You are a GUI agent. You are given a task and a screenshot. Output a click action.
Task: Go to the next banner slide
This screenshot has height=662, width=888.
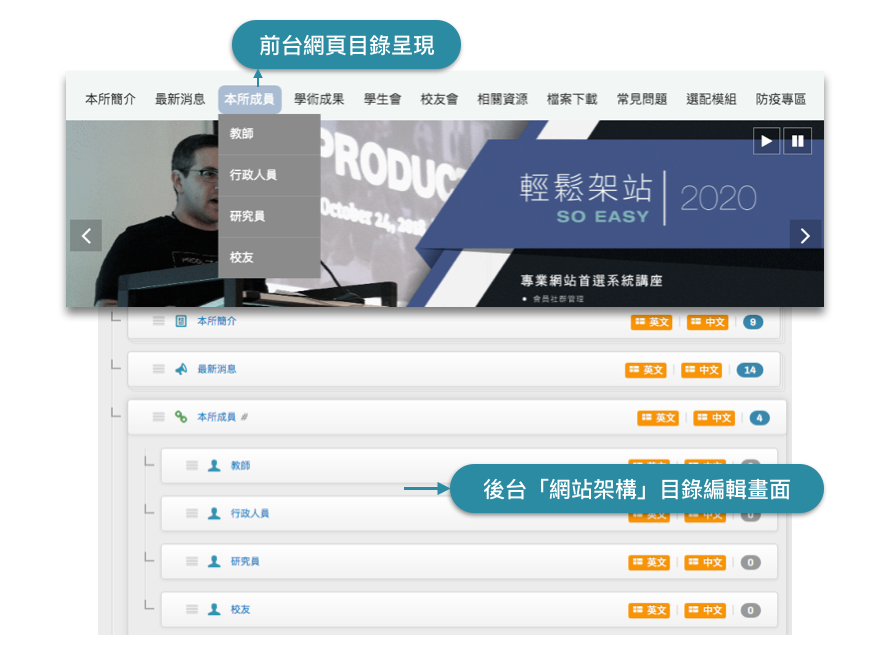pyautogui.click(x=805, y=236)
